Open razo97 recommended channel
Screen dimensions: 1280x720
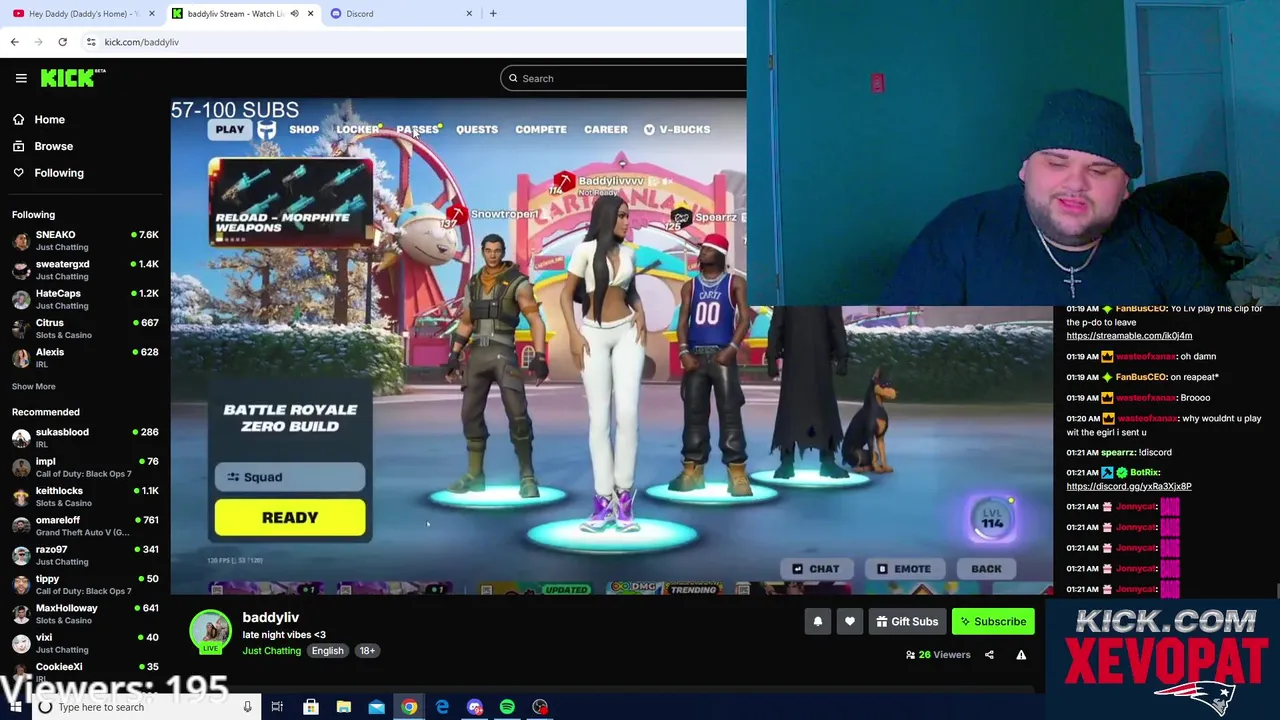coord(85,555)
